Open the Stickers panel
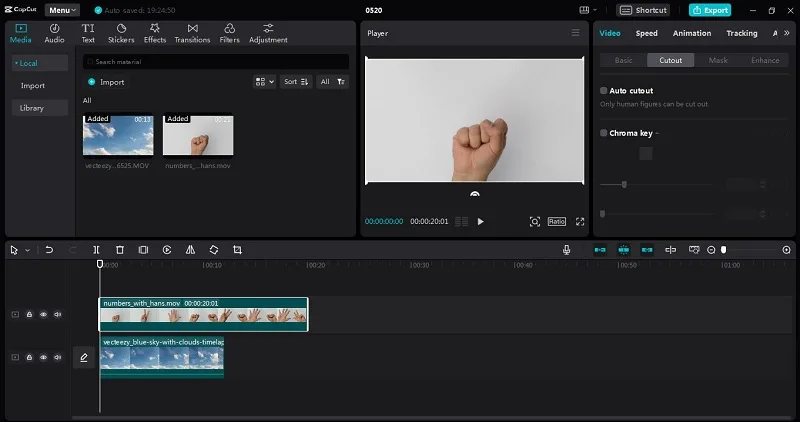Viewport: 800px width, 422px height. pyautogui.click(x=121, y=33)
